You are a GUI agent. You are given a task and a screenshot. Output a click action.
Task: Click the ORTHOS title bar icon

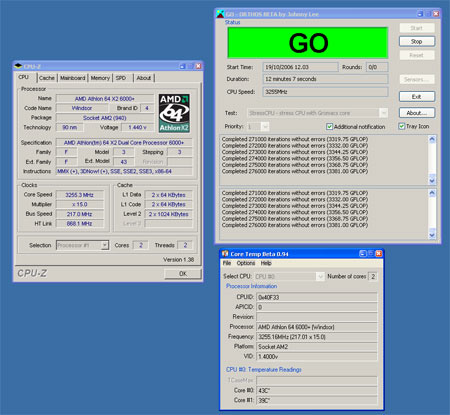(x=220, y=14)
